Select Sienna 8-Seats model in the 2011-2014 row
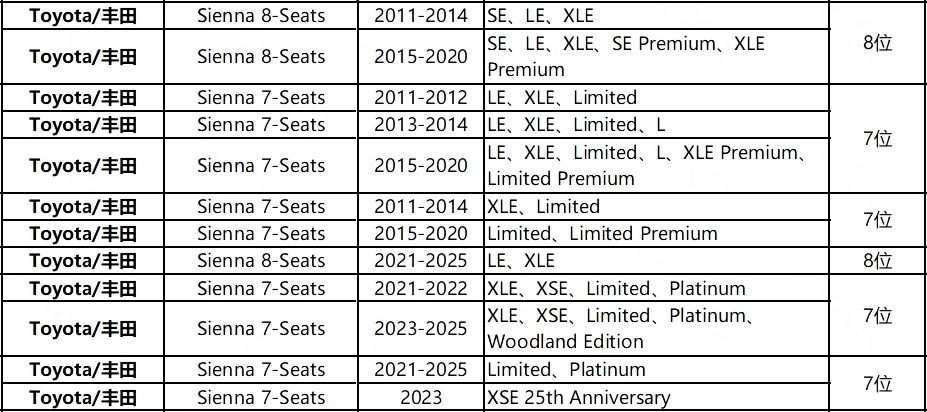This screenshot has height=412, width=927. point(261,16)
